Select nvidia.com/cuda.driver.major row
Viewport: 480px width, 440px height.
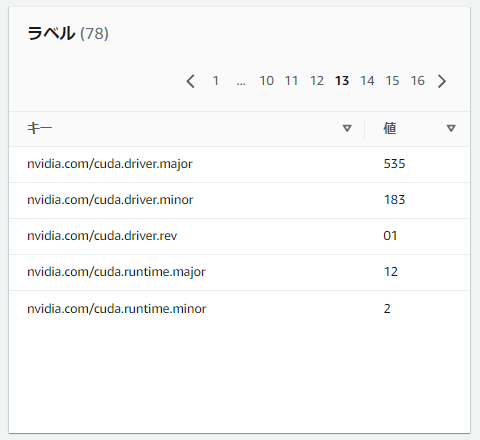coord(239,164)
